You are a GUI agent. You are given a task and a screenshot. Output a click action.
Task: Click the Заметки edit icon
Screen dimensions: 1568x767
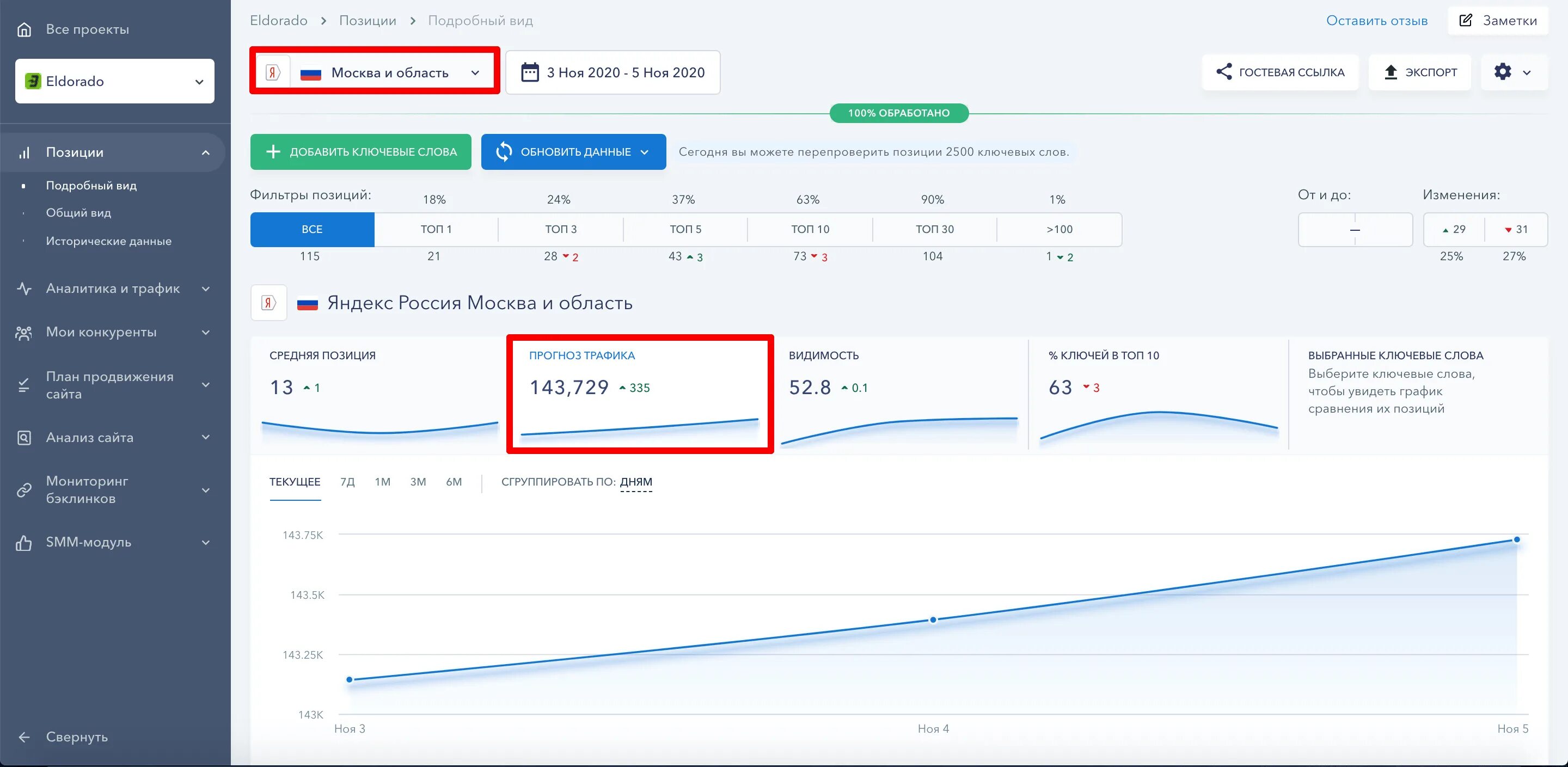coord(1466,21)
